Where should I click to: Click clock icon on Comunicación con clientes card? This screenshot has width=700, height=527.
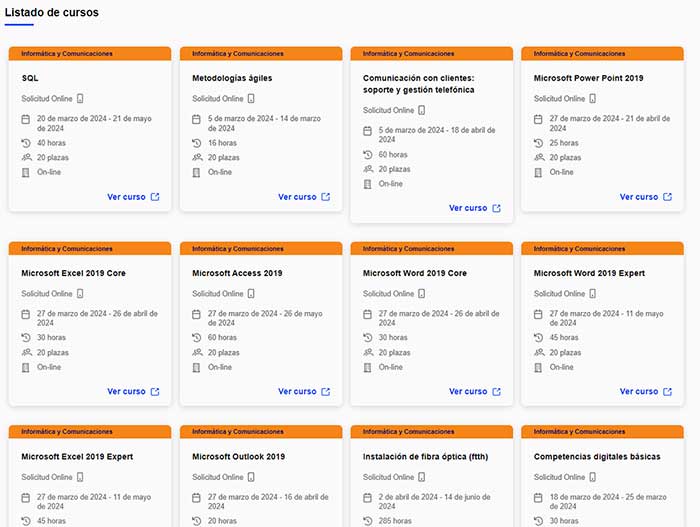pos(368,155)
